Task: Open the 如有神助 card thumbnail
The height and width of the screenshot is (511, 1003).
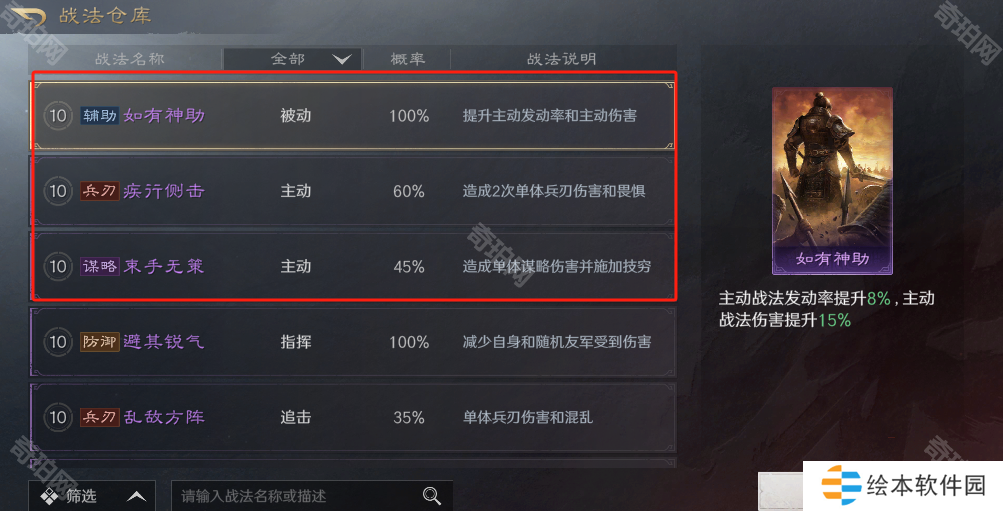Action: [832, 181]
